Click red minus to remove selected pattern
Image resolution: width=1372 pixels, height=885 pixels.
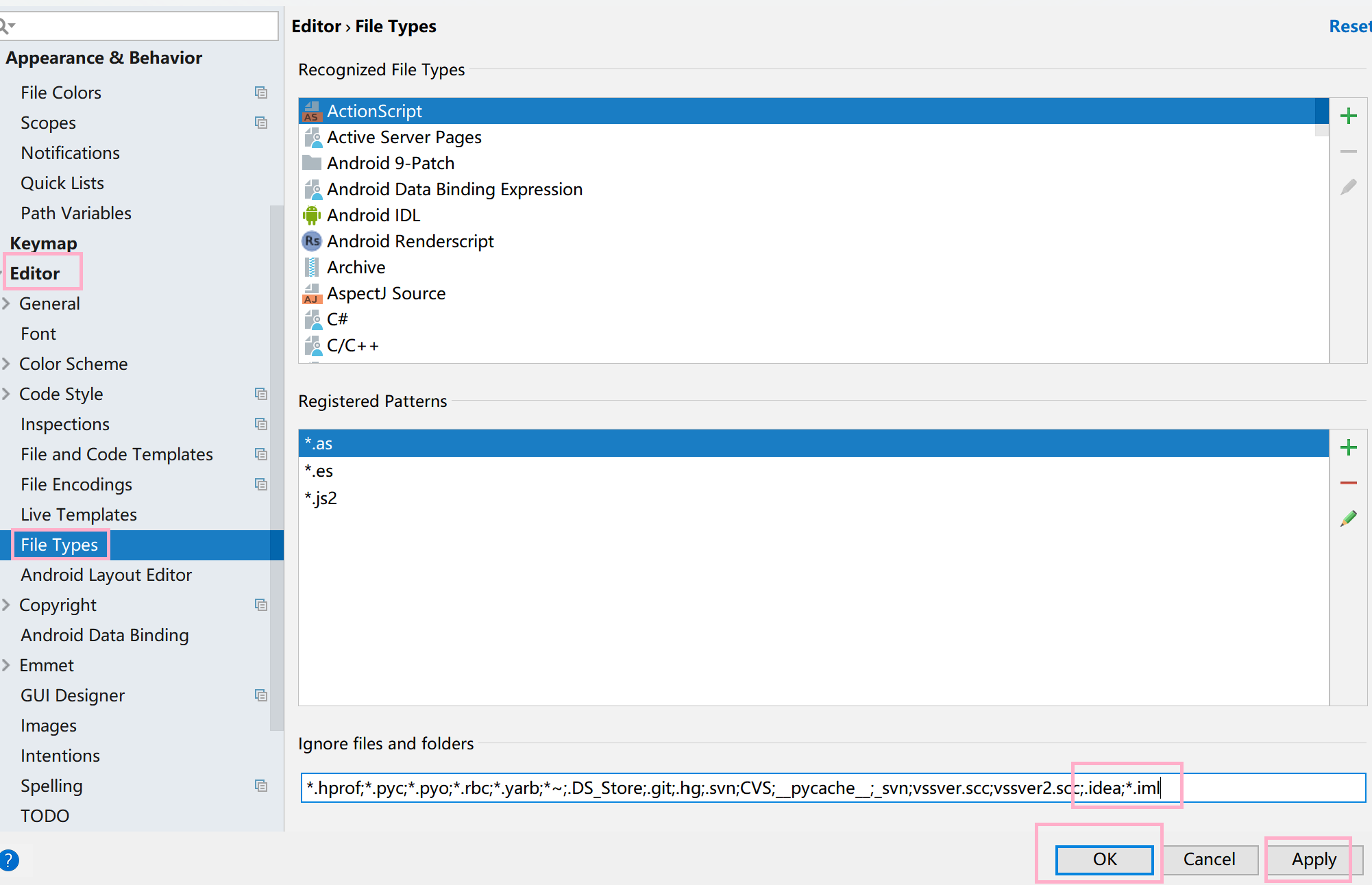1348,483
